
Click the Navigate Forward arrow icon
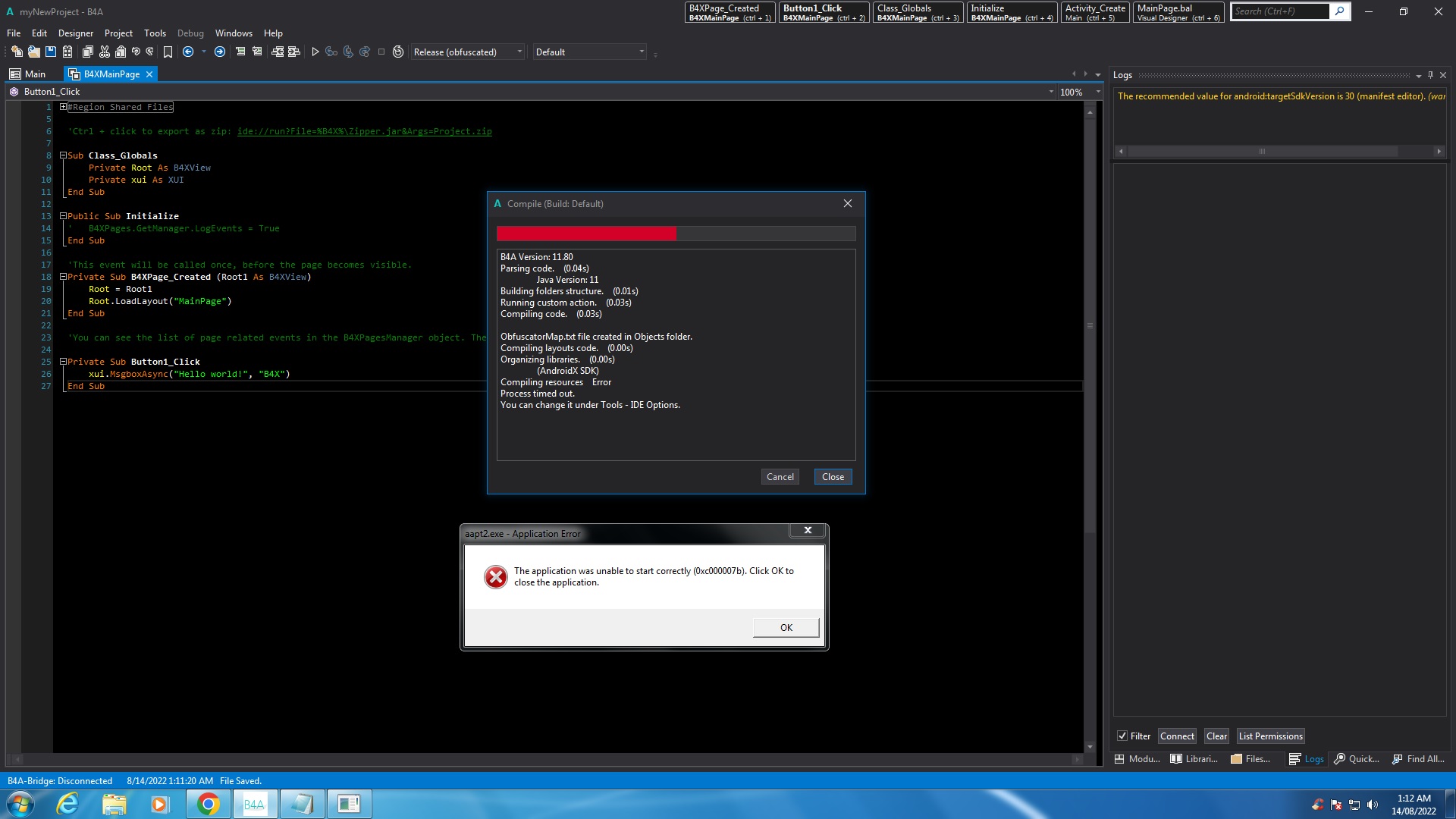220,52
